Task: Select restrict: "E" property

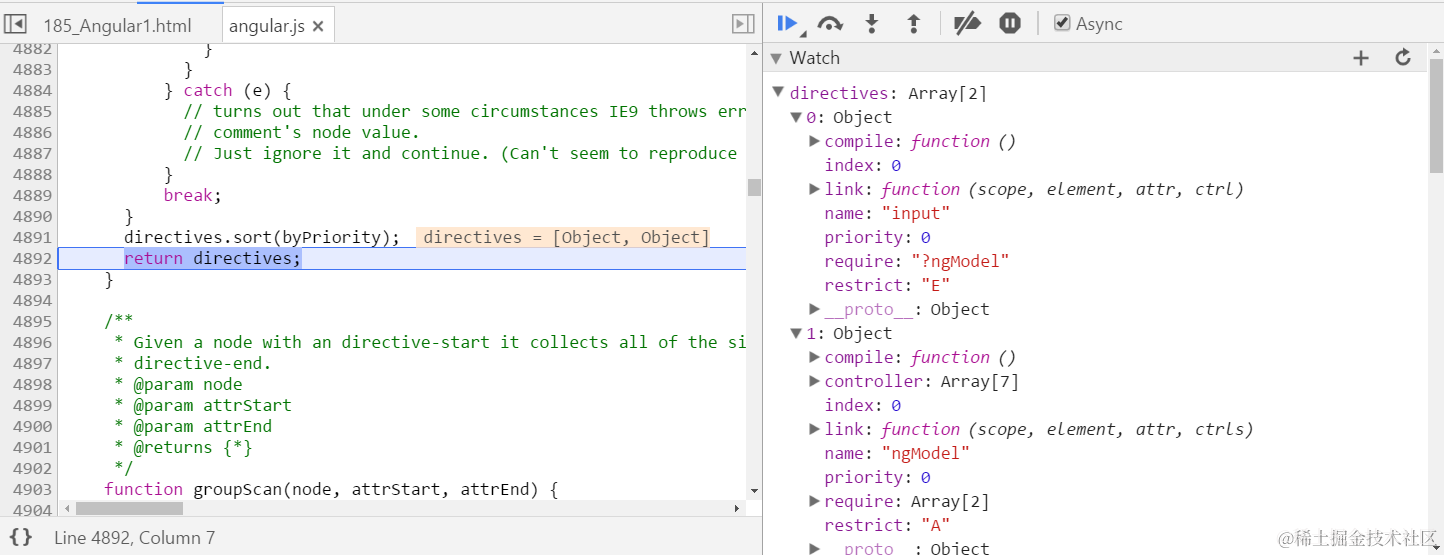Action: [887, 285]
